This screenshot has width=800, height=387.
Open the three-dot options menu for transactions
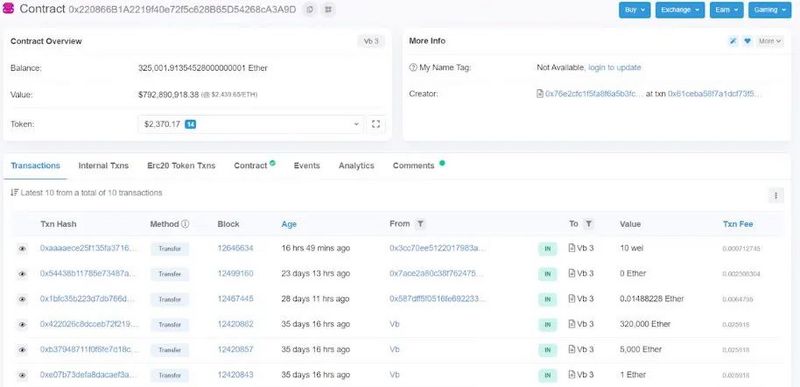point(776,195)
